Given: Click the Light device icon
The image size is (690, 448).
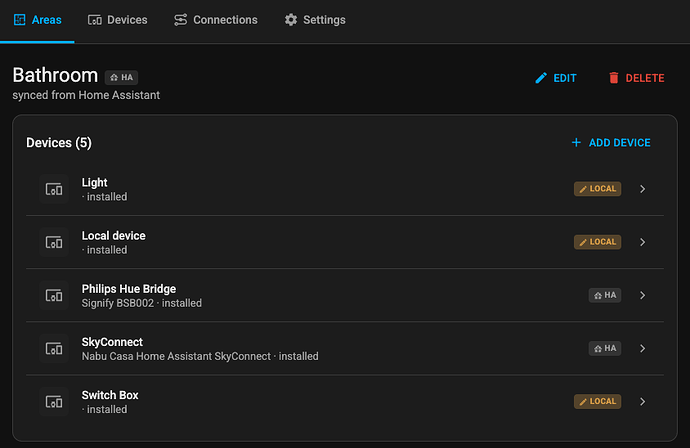Looking at the screenshot, I should (x=54, y=189).
